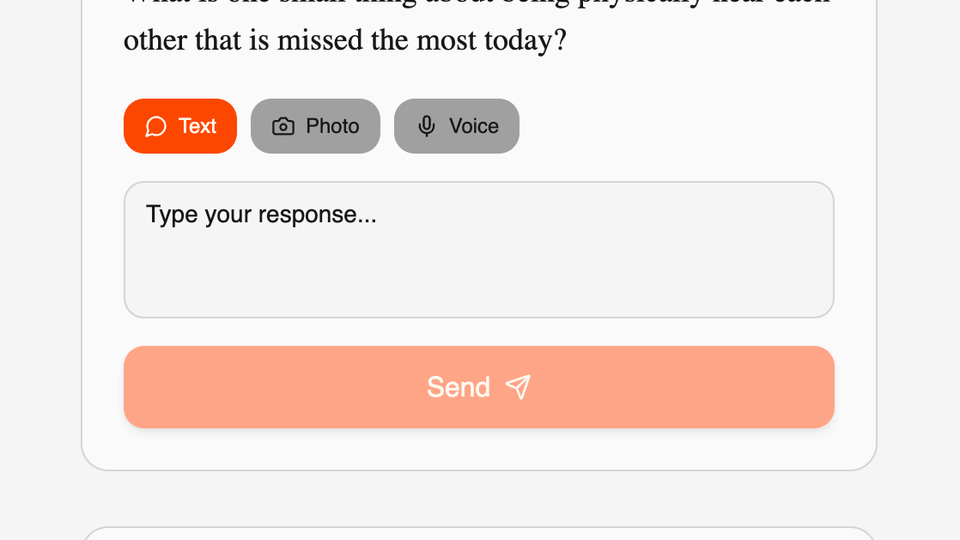Click the question text about being physically near

click(x=345, y=42)
